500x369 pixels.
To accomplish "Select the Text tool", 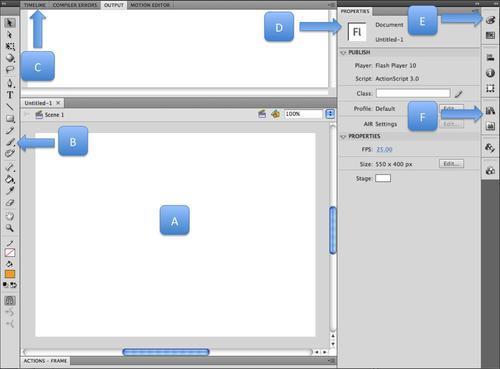I will point(10,95).
